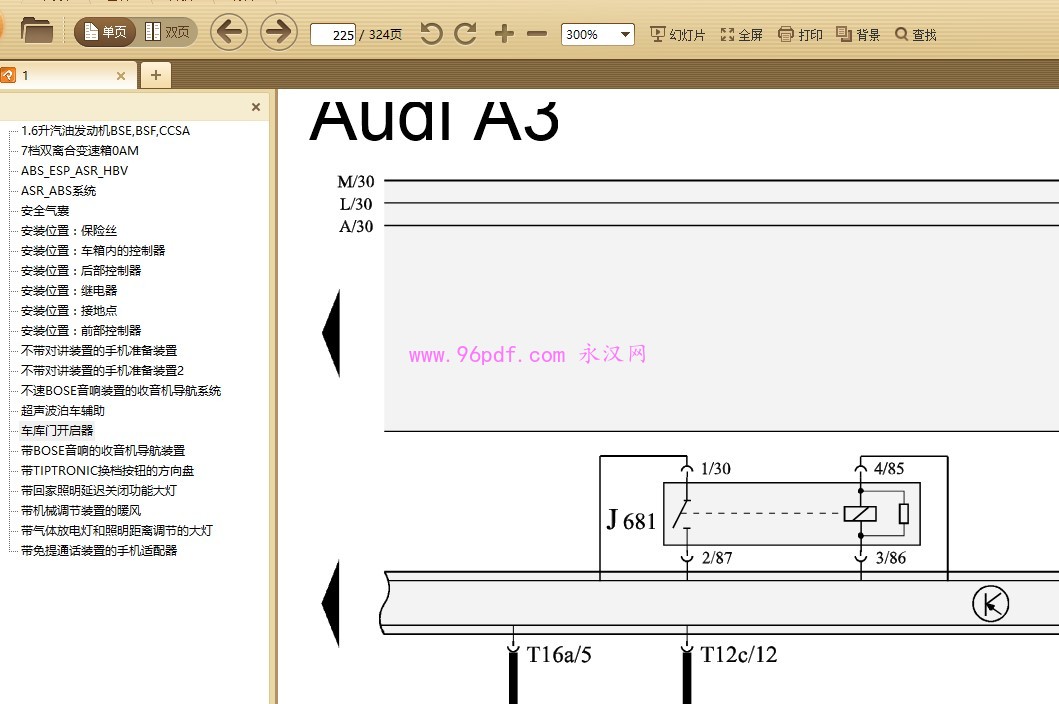Viewport: 1059px width, 704px height.
Task: Open the search tool (查找)
Action: [x=915, y=34]
